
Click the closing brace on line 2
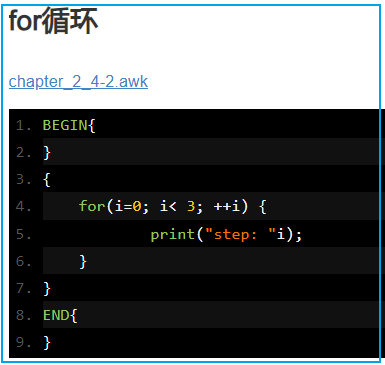(47, 153)
